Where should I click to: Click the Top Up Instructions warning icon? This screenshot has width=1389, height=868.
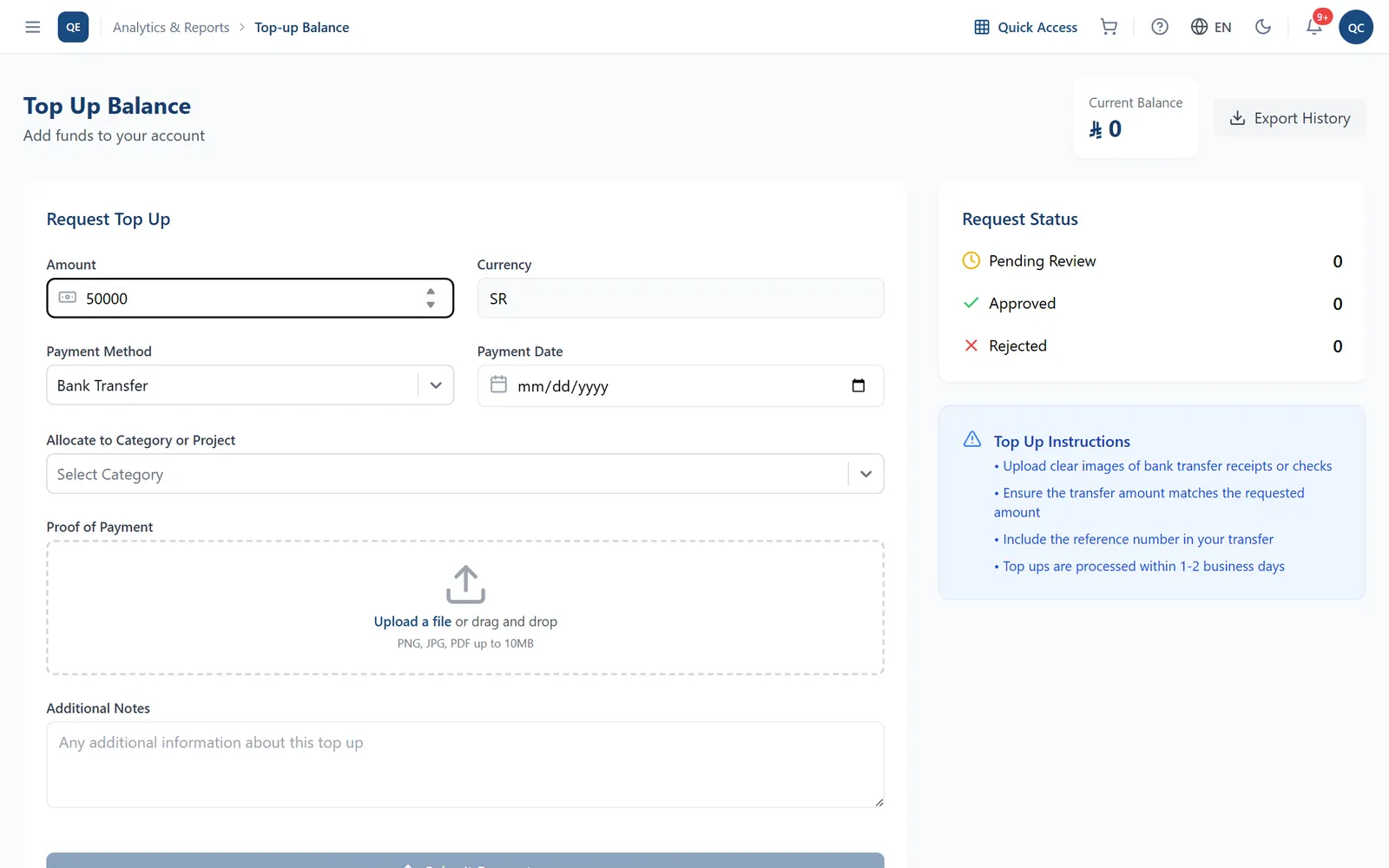pos(972,439)
